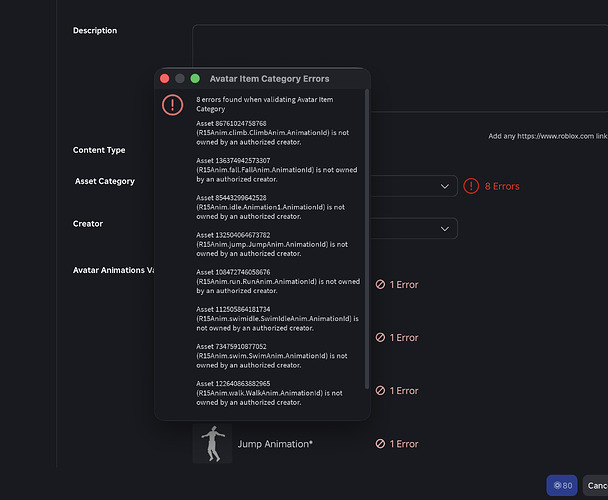Open the Creator dropdown chevron
The height and width of the screenshot is (500, 608).
[445, 229]
